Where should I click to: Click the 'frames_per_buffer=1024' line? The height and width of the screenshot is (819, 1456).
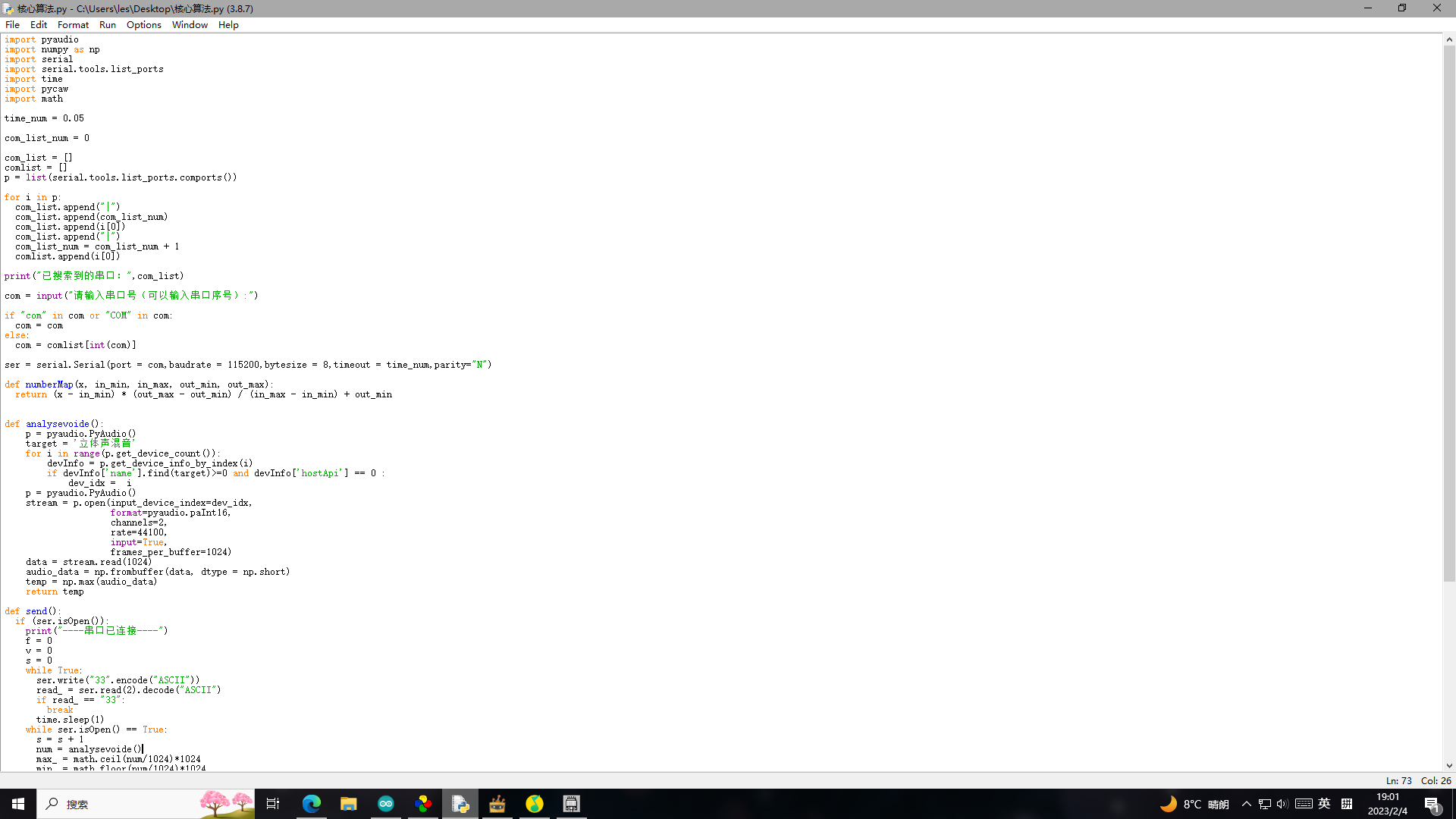[x=171, y=552]
